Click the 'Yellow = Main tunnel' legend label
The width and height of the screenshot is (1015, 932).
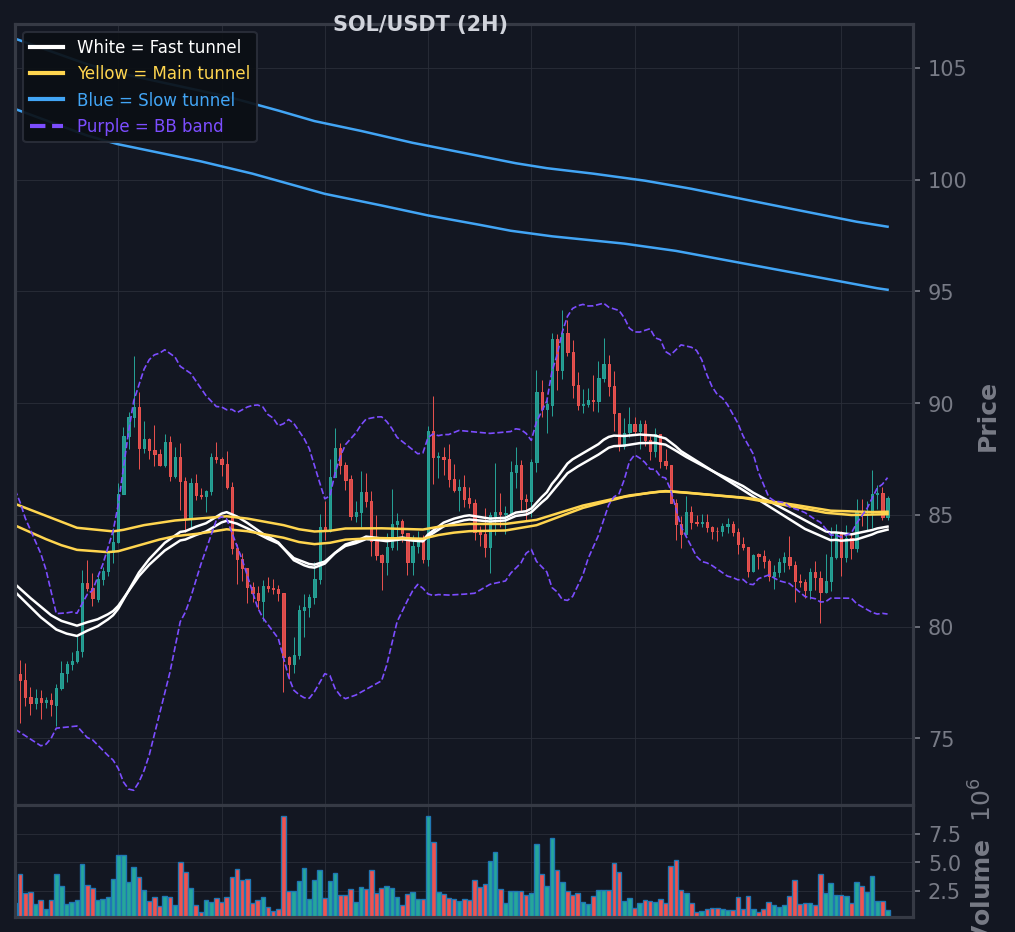coord(163,73)
